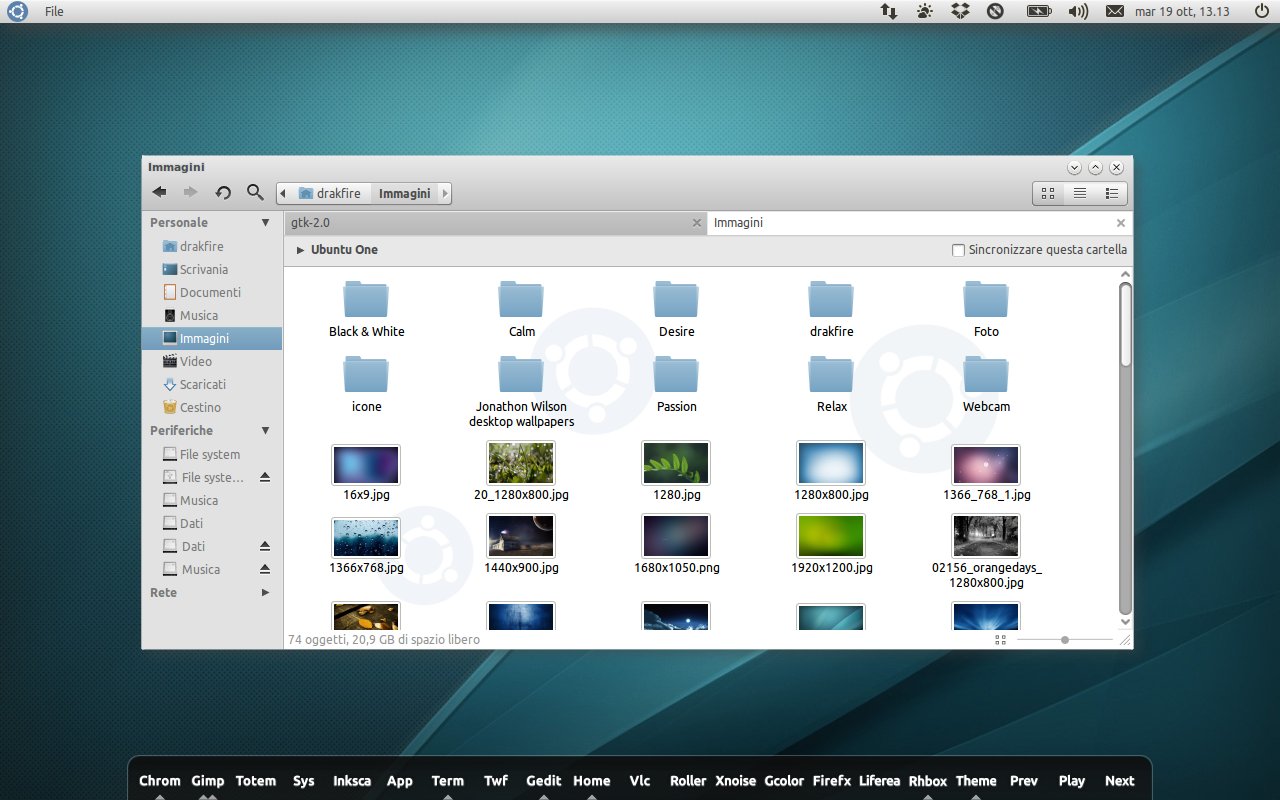Screen dimensions: 1280x800
Task: Open the Calm folder
Action: point(521,310)
